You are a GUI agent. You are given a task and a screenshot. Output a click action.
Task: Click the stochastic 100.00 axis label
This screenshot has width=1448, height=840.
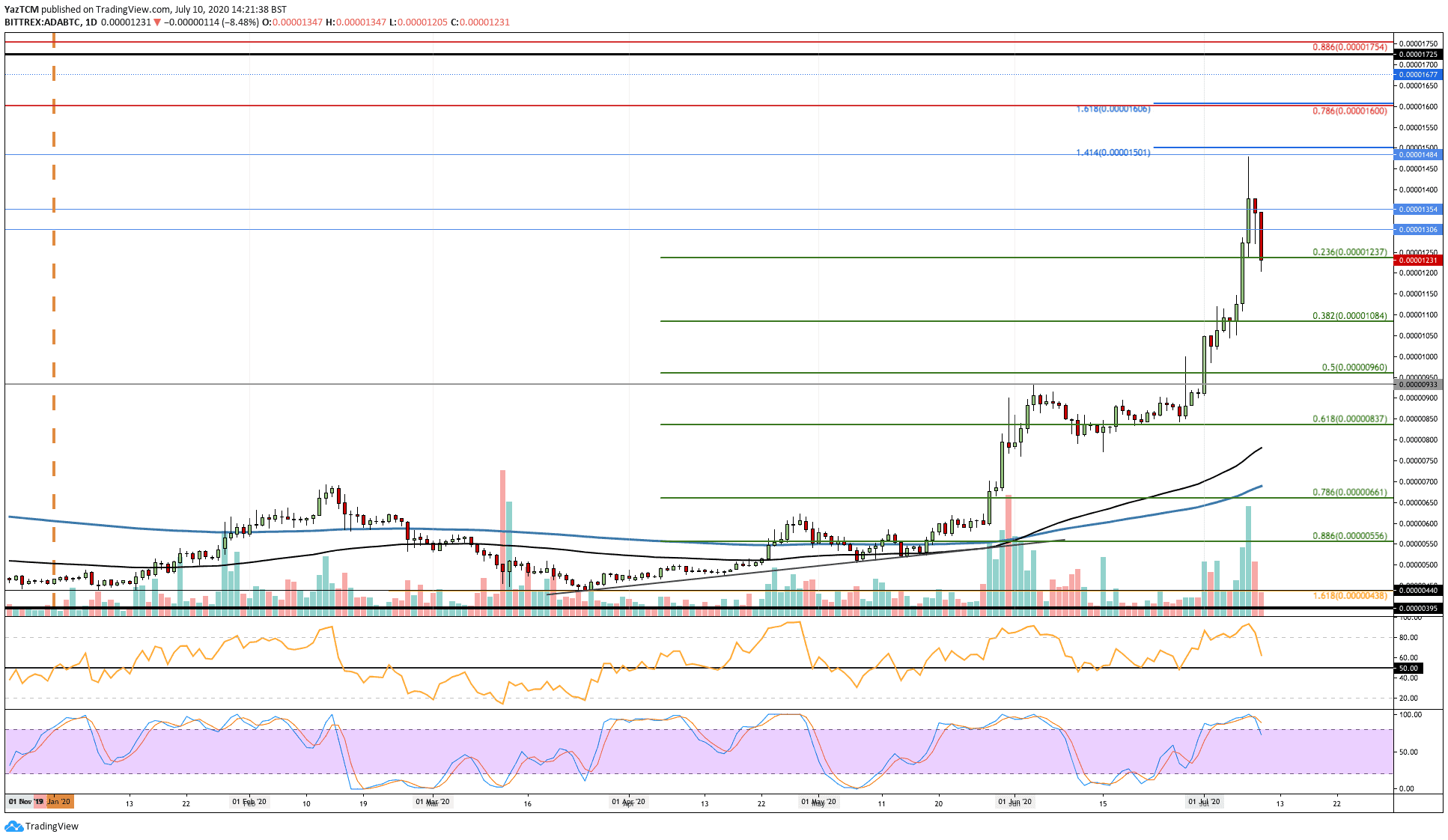tap(1410, 715)
